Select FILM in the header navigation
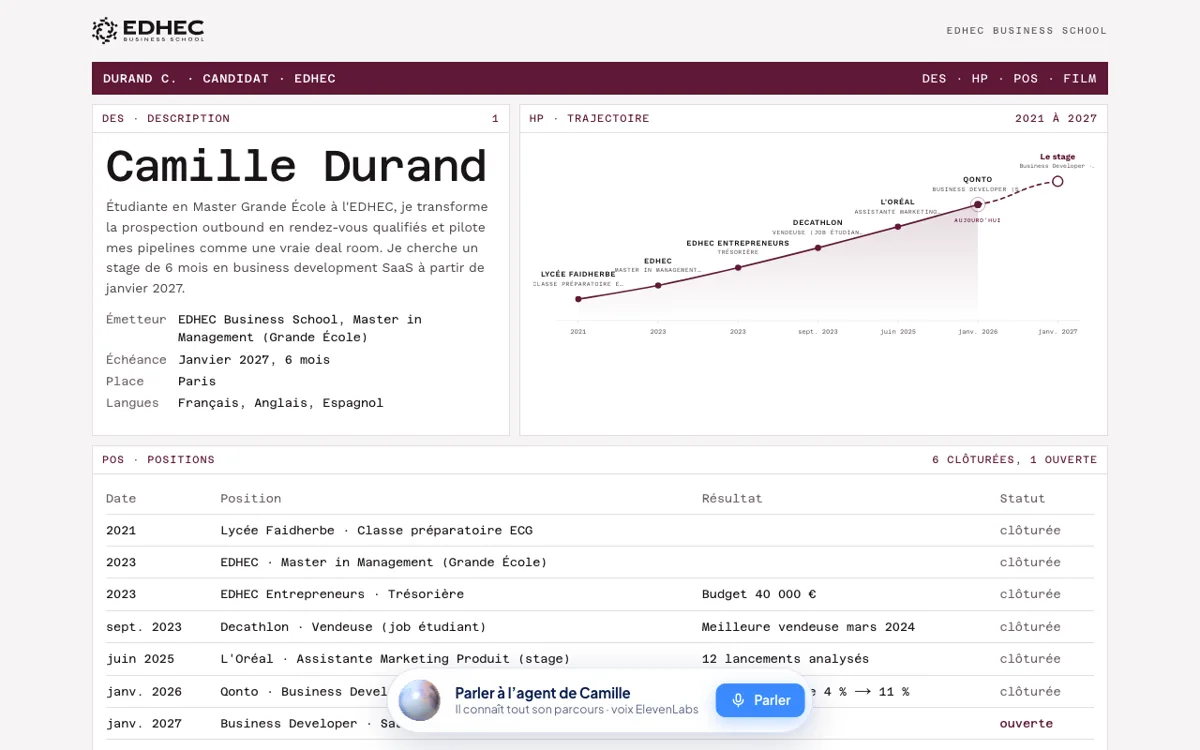This screenshot has height=750, width=1200. point(1080,79)
